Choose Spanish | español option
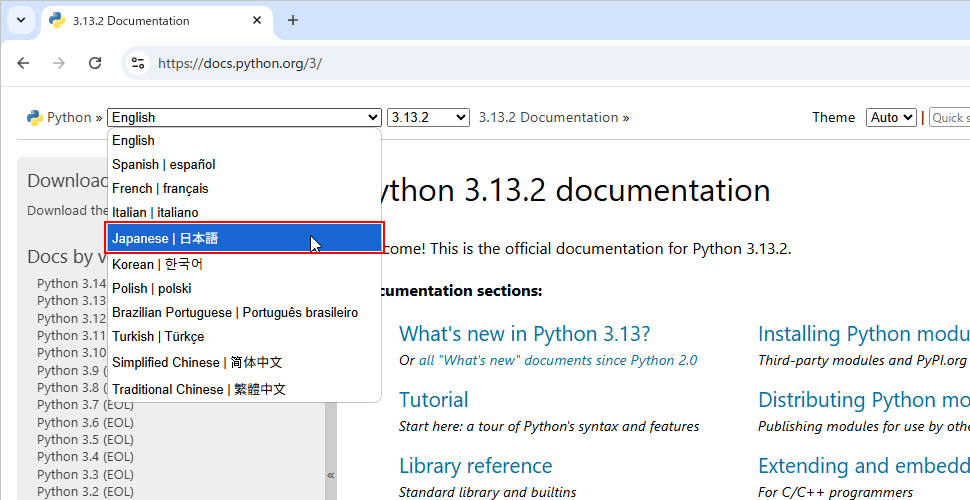Viewport: 970px width, 500px height. (x=244, y=165)
